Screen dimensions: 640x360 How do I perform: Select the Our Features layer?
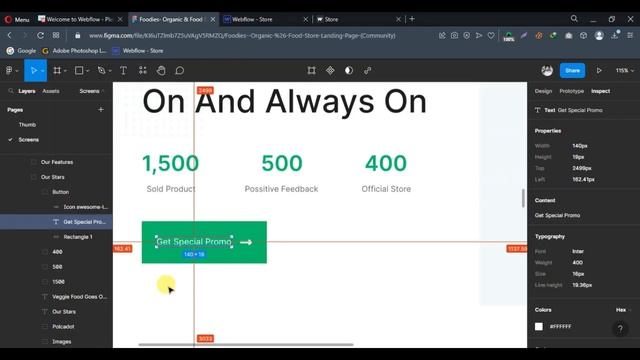(57, 162)
